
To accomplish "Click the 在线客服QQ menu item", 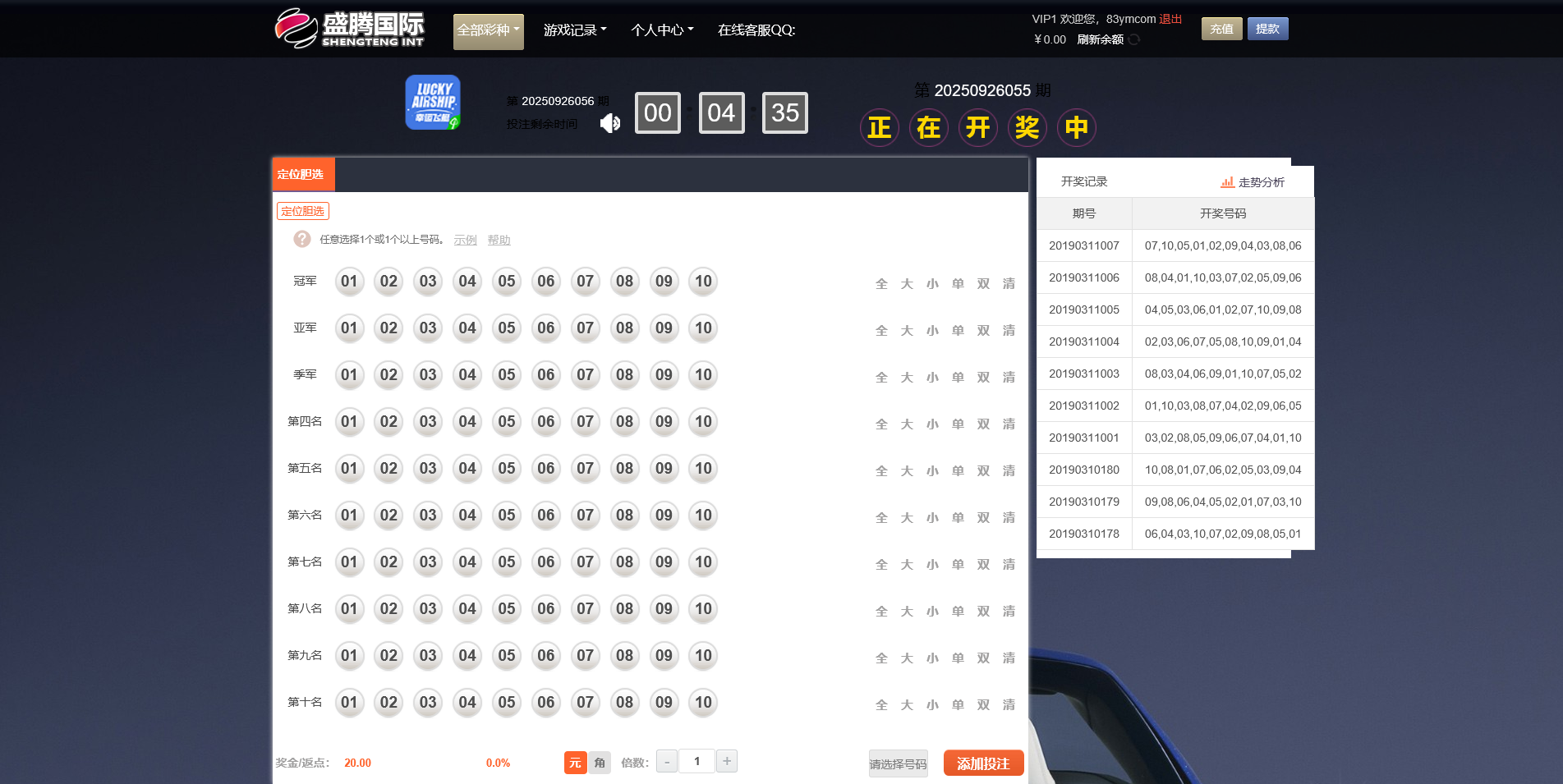I will point(756,30).
